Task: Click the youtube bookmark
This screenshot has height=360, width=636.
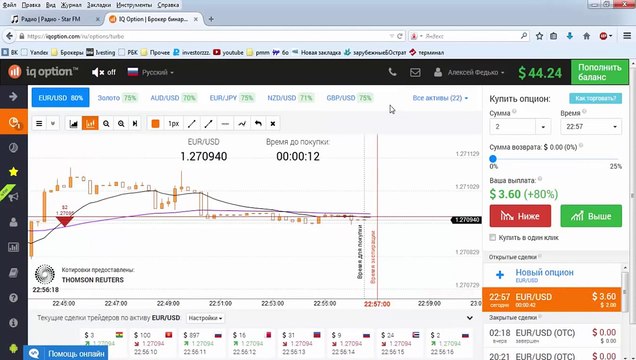Action: pyautogui.click(x=229, y=52)
